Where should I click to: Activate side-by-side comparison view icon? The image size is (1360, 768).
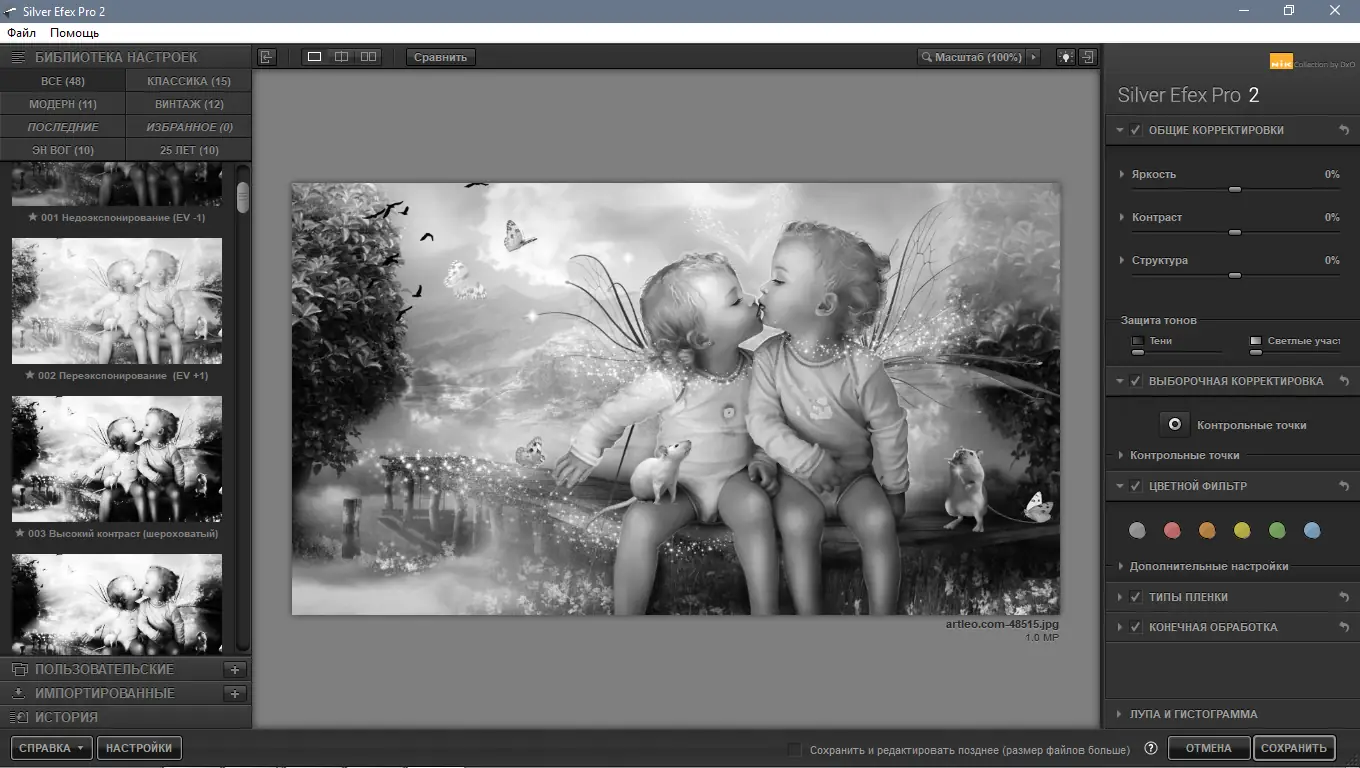tap(368, 57)
